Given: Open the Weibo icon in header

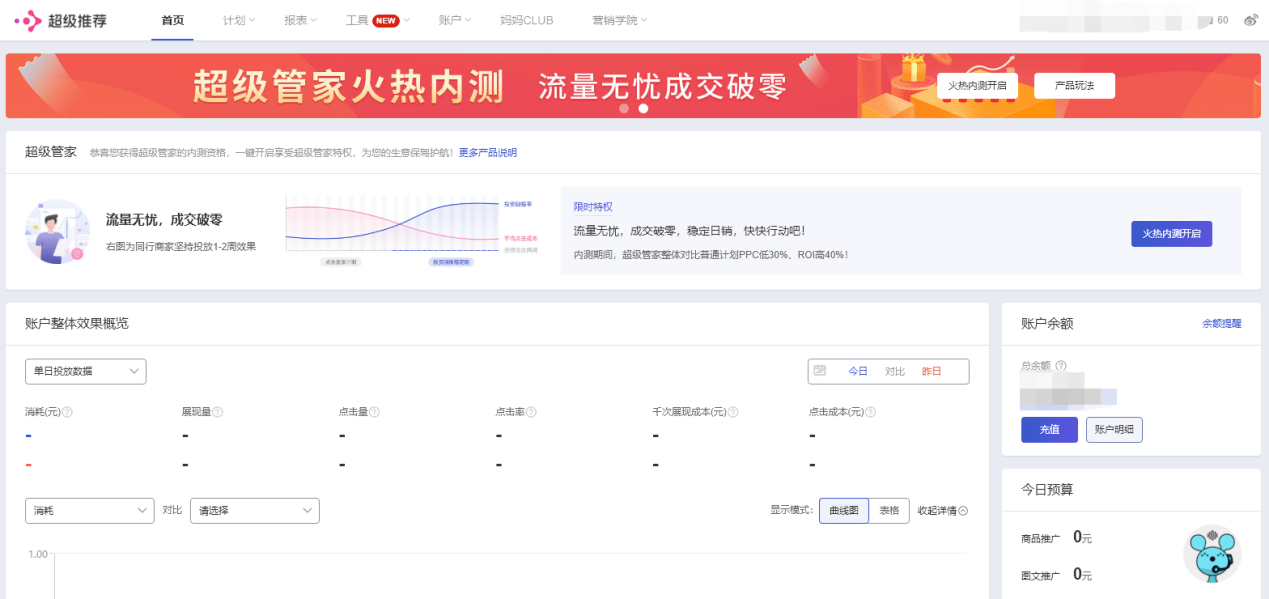Looking at the screenshot, I should (1250, 20).
